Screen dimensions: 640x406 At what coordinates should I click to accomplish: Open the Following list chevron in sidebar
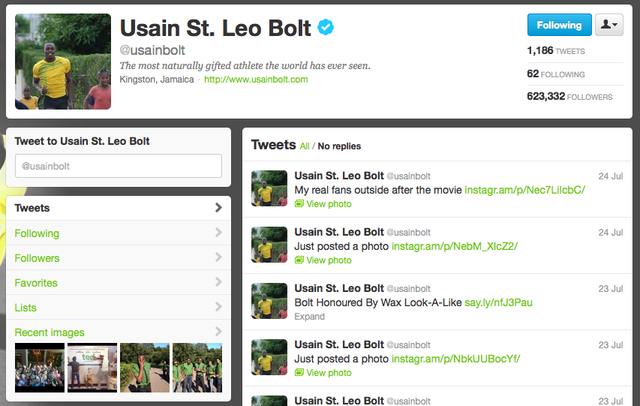click(218, 233)
